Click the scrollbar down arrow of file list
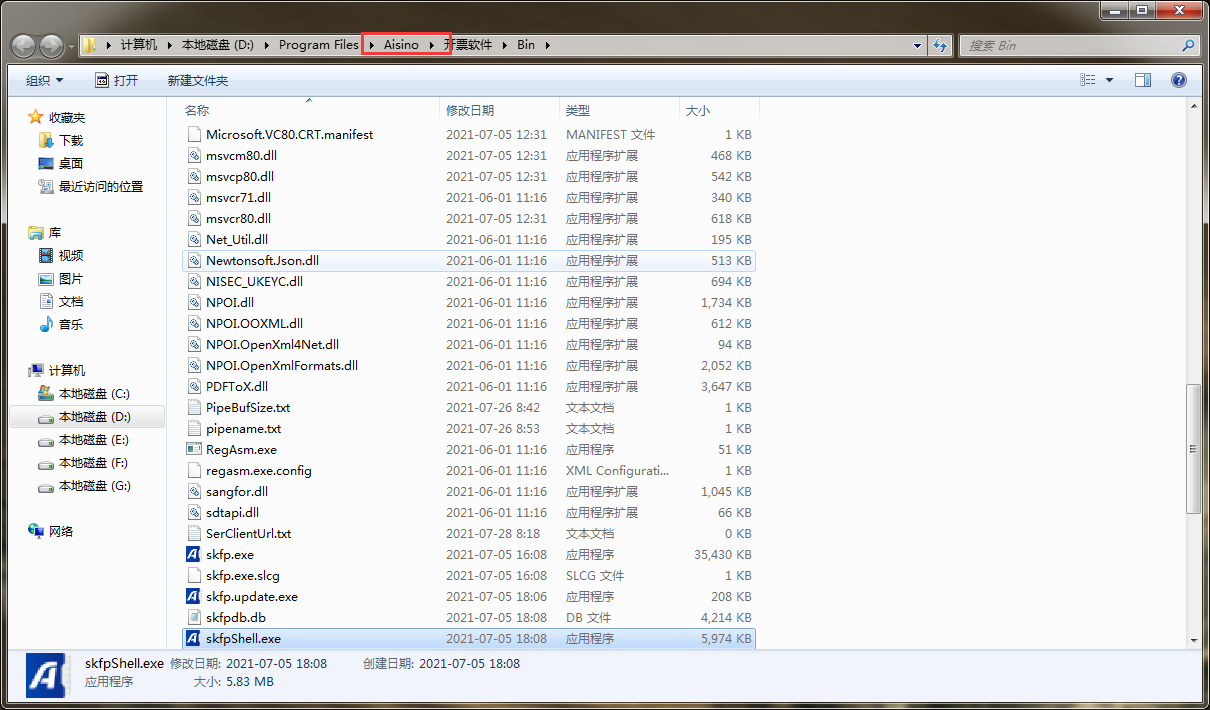1210x710 pixels. click(1193, 640)
